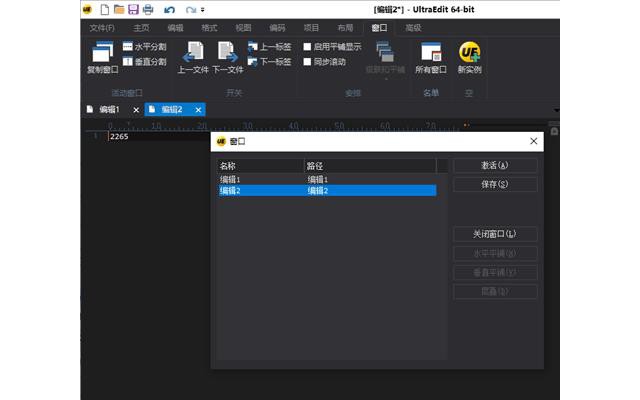Click the 关闭窗口(L) button
The image size is (640, 400).
click(495, 234)
